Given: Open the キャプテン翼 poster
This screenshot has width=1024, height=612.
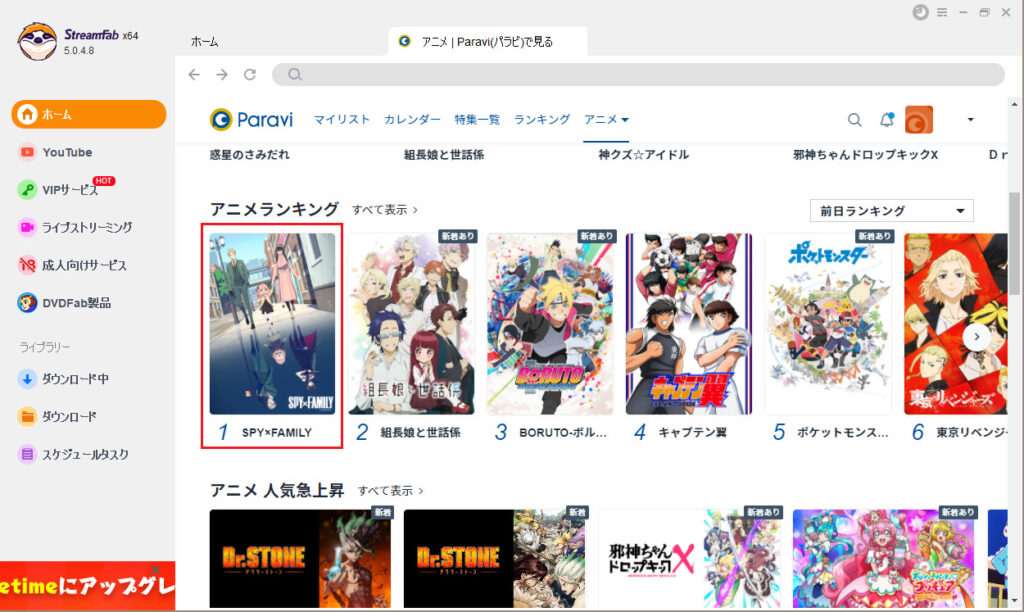Looking at the screenshot, I should 689,324.
